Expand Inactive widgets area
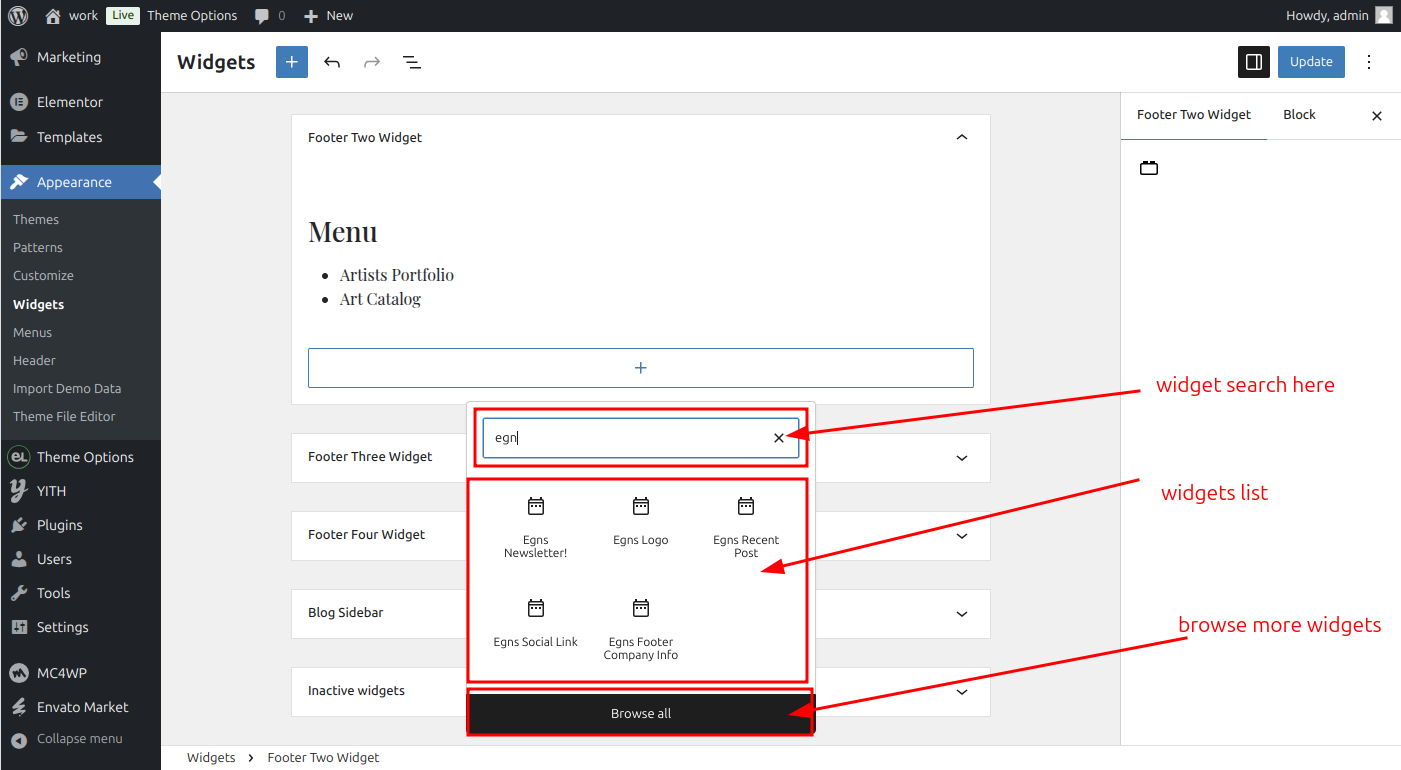This screenshot has height=770, width=1401. (962, 692)
